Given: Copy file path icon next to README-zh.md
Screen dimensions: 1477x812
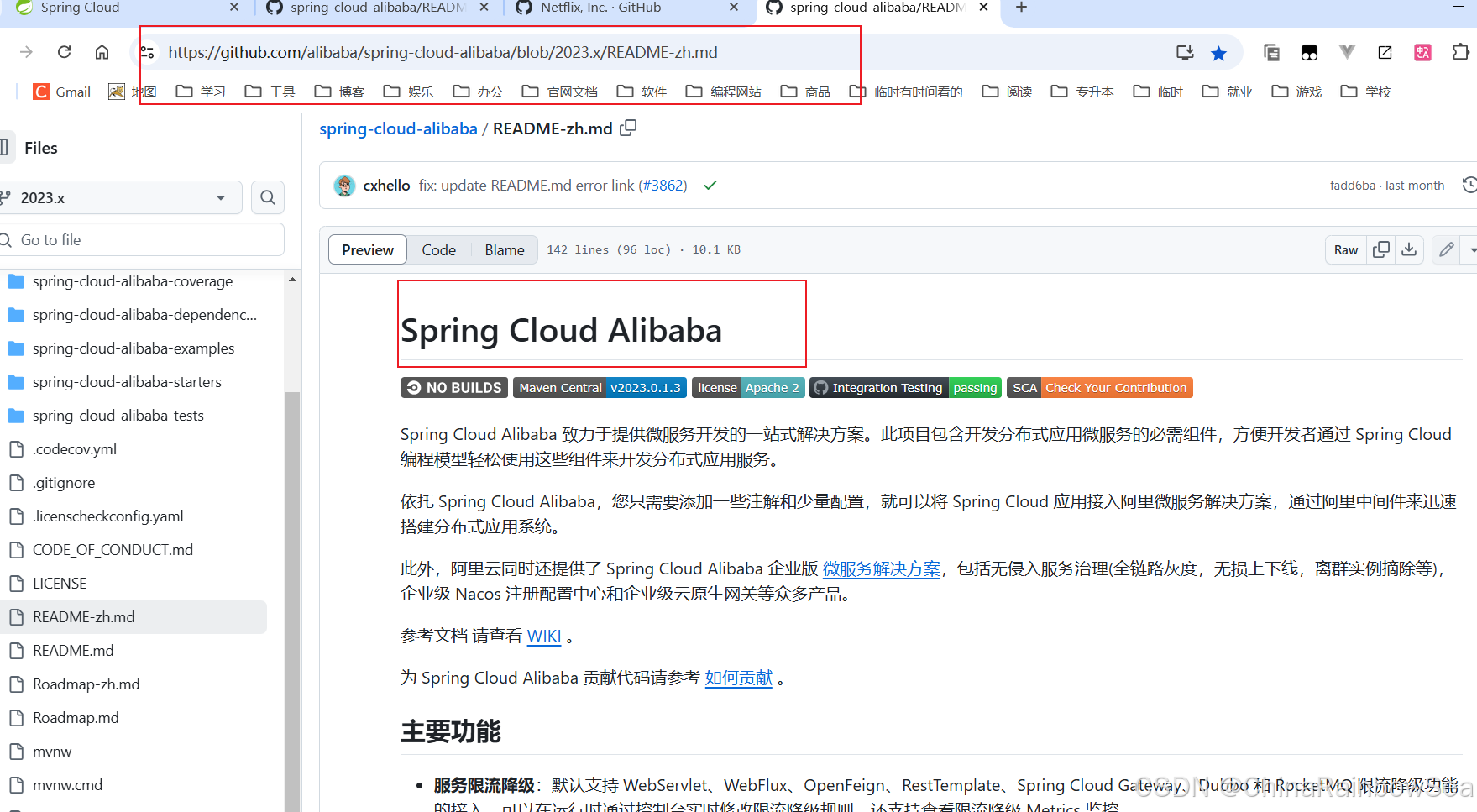Looking at the screenshot, I should point(628,128).
